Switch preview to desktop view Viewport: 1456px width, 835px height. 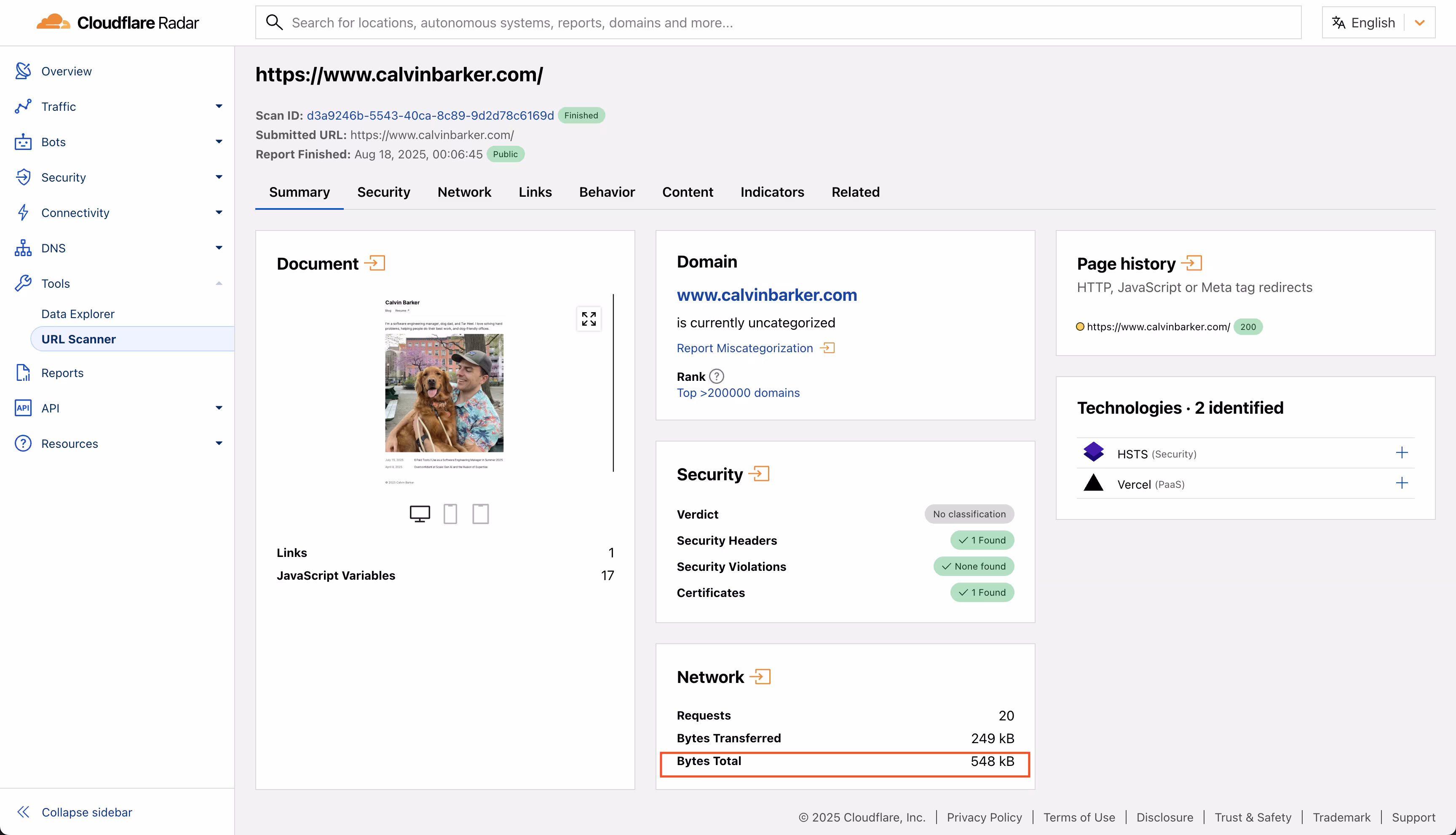pyautogui.click(x=420, y=513)
